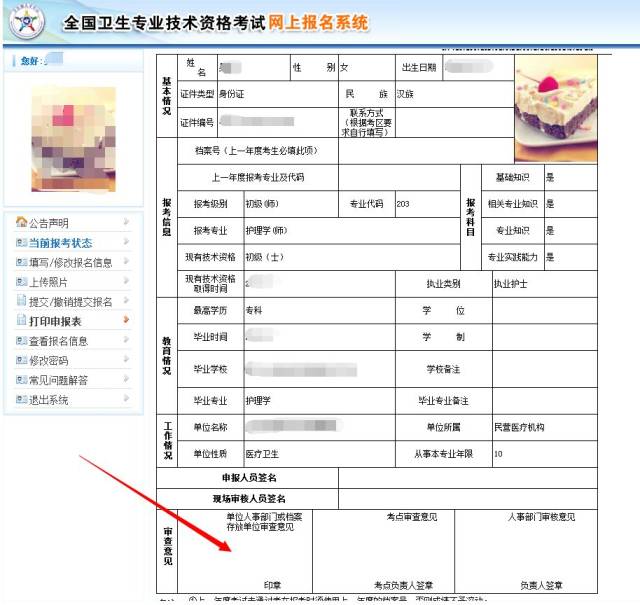Select 提交/撤销提交报名 in the sidebar
This screenshot has width=640, height=605.
pyautogui.click(x=70, y=302)
